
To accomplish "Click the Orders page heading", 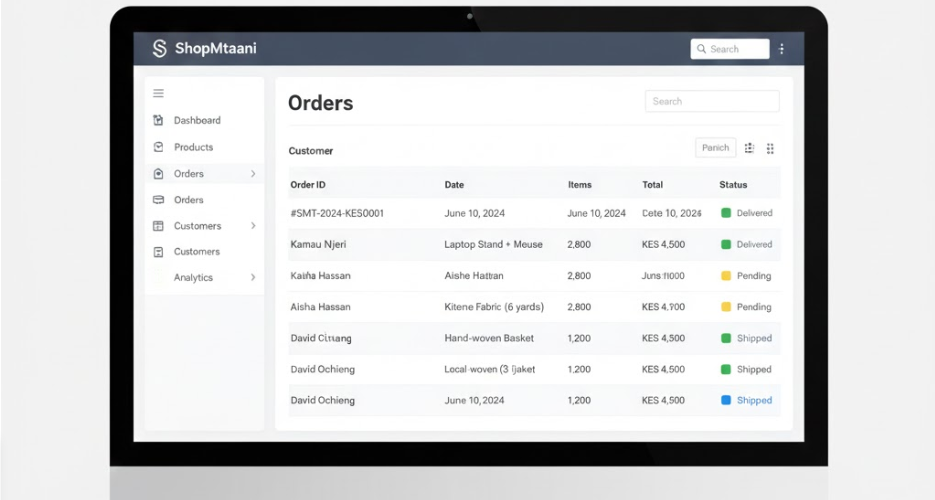I will point(321,103).
